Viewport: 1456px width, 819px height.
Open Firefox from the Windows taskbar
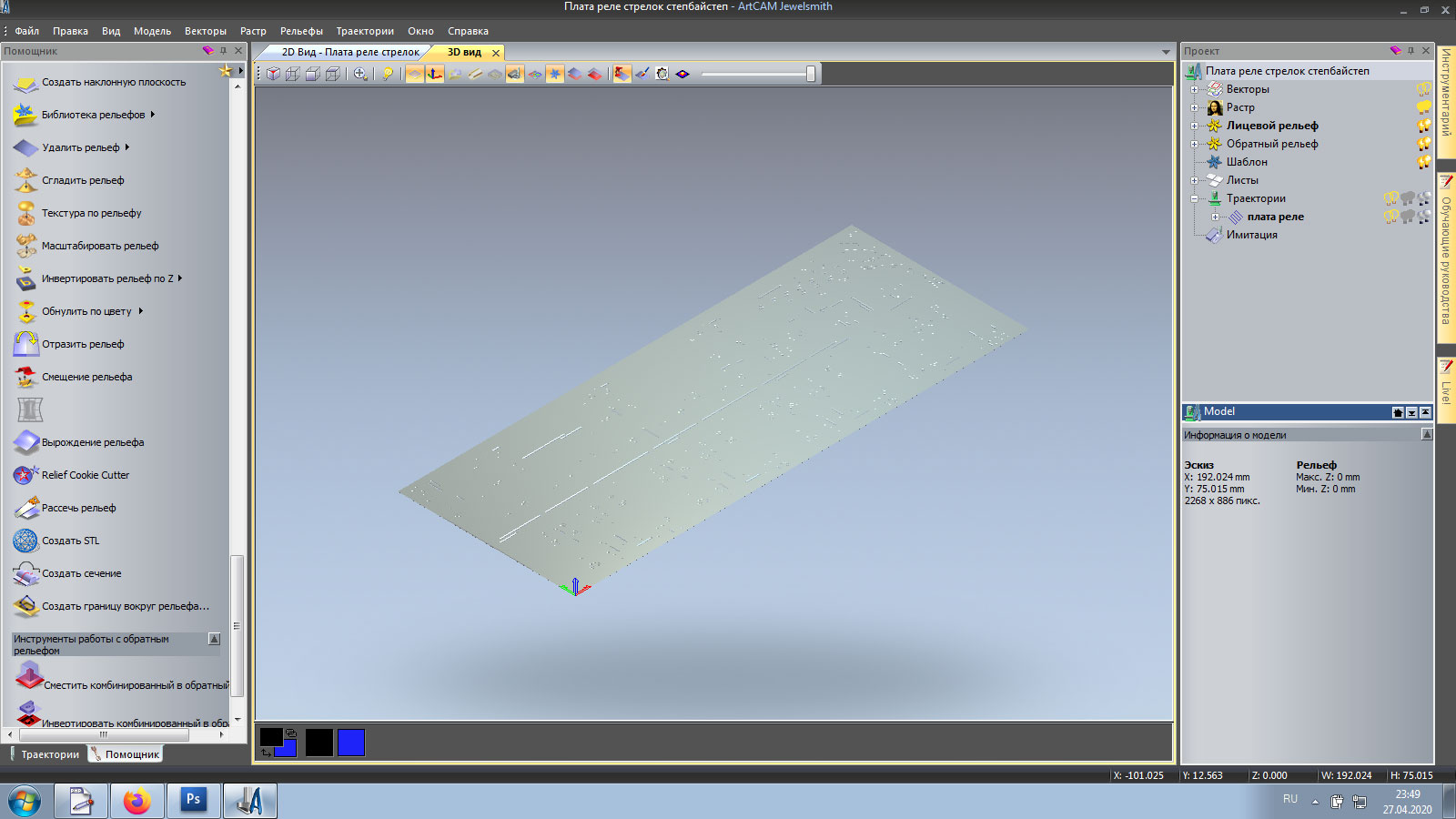coord(137,801)
